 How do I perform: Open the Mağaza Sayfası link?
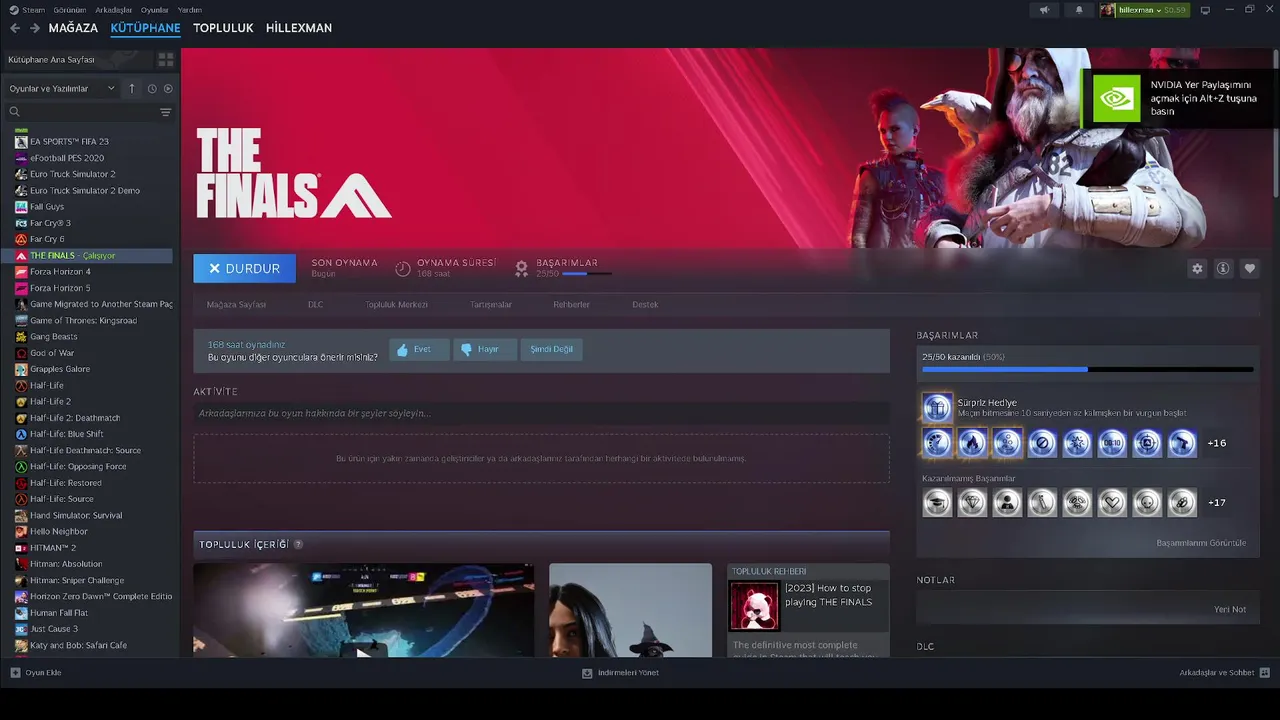coord(236,304)
